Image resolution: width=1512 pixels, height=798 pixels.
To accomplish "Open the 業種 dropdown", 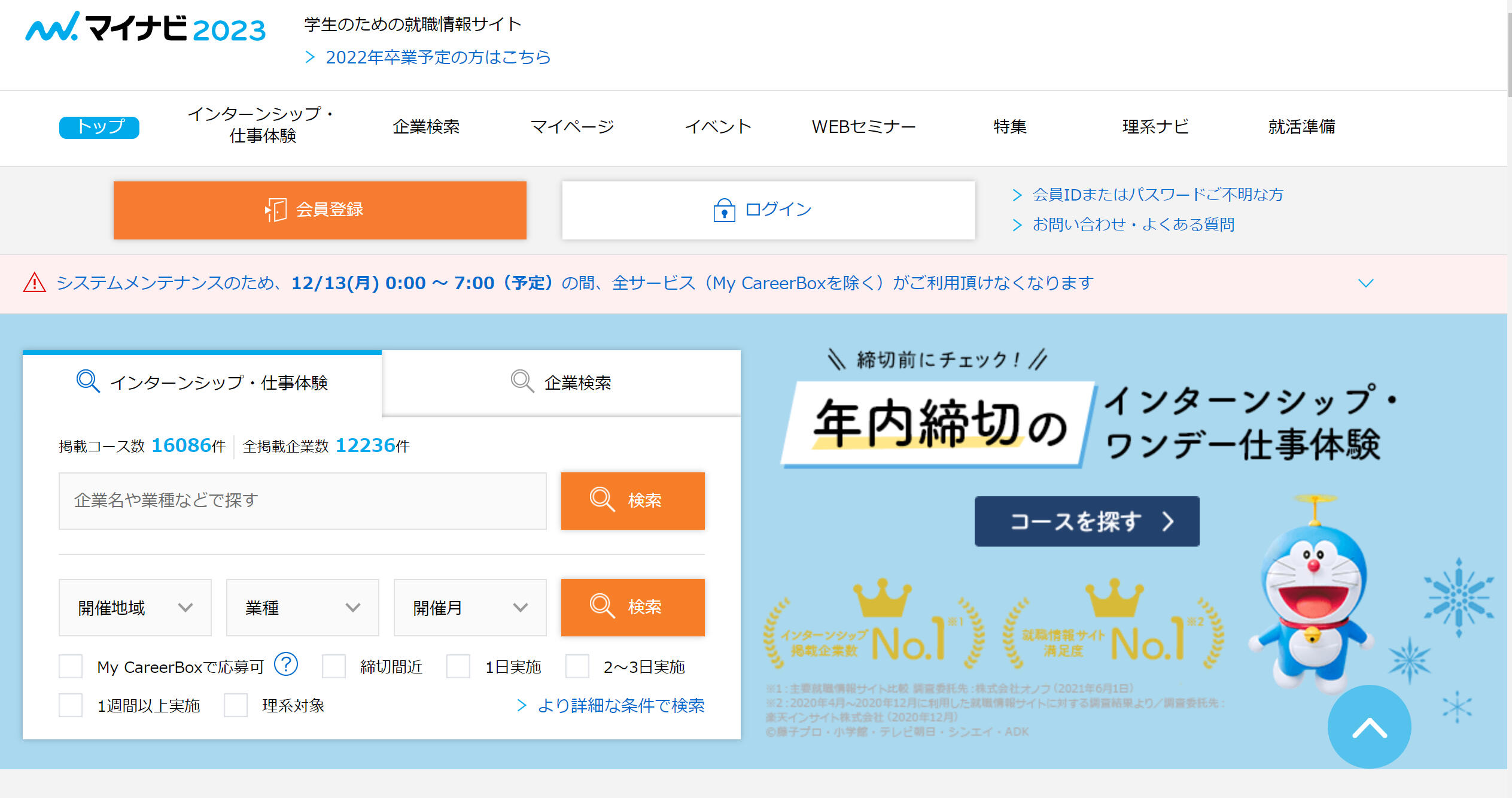I will point(302,607).
